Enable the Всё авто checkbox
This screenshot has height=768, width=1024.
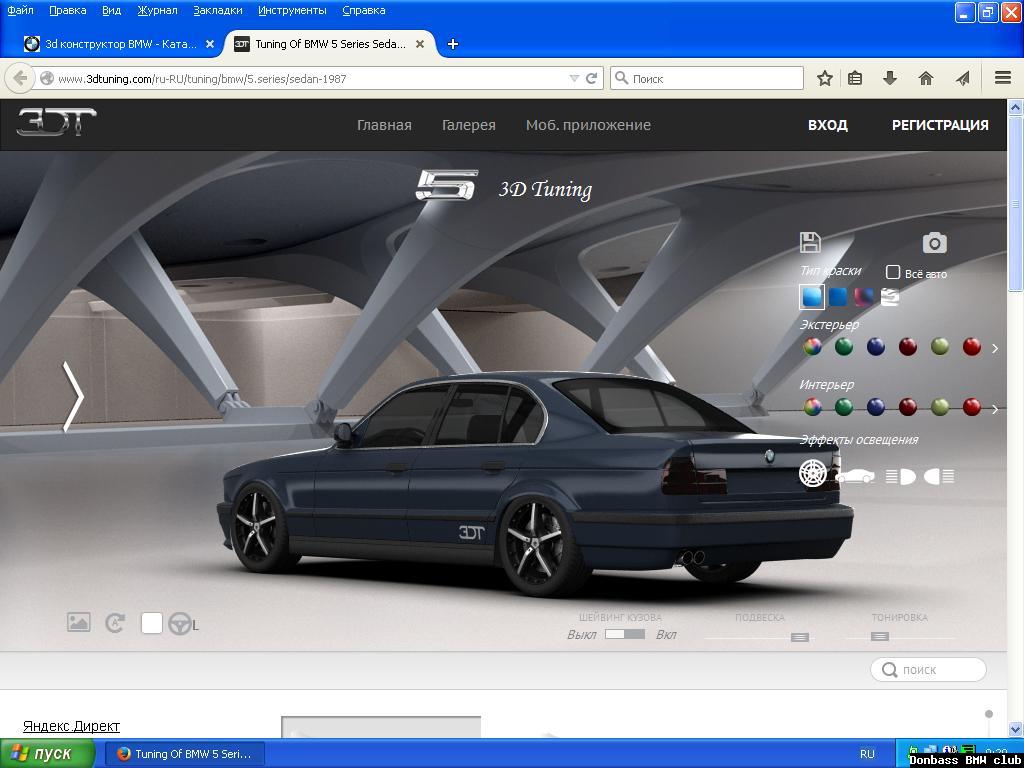[x=893, y=272]
